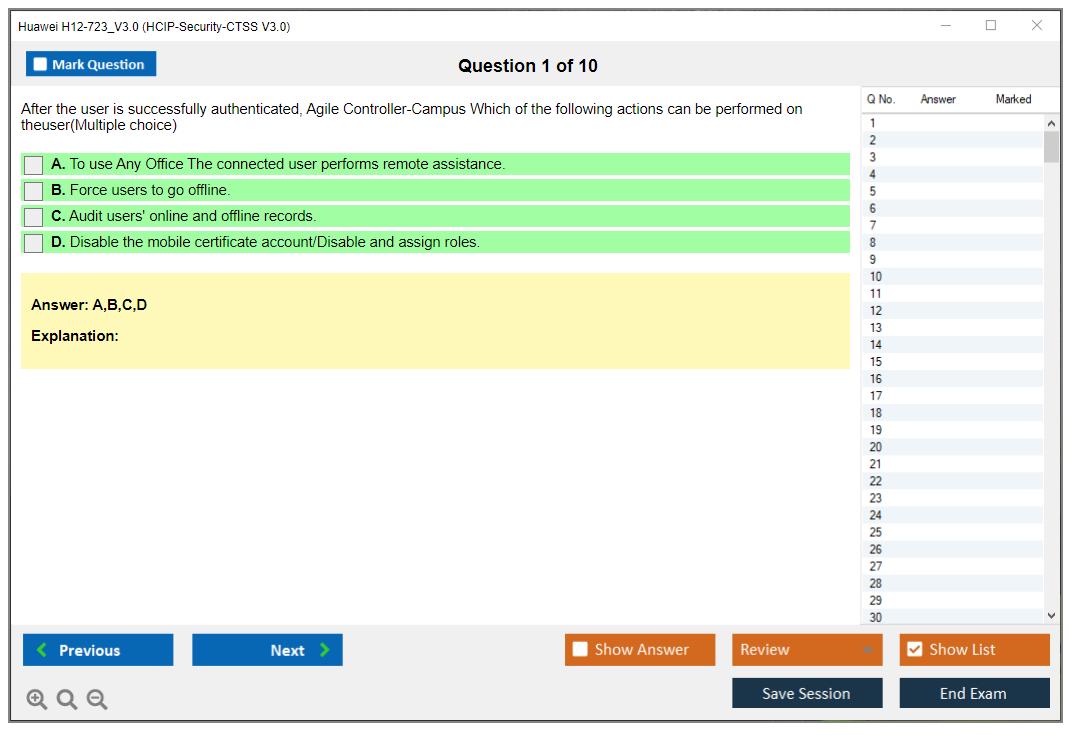Go back with Previous button
Image resolution: width=1075 pixels, height=735 pixels.
click(x=98, y=650)
